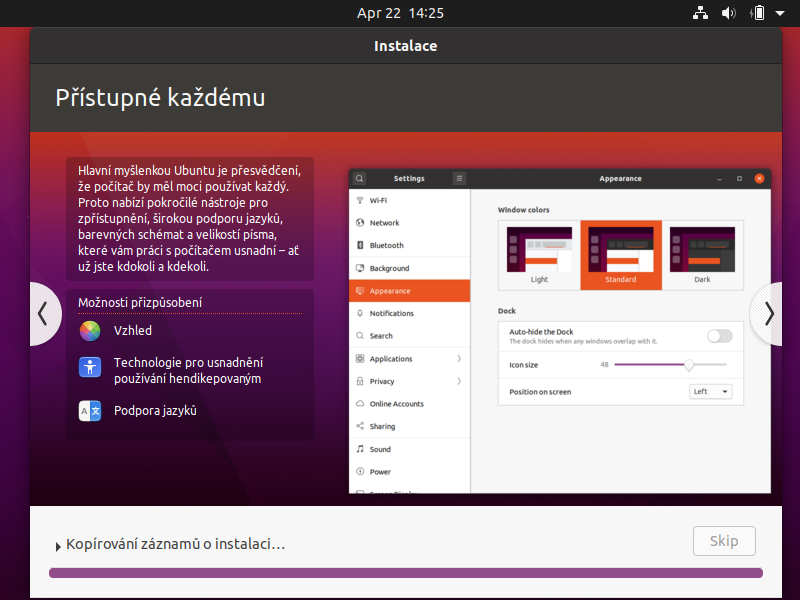800x600 pixels.
Task: Expand the Privacy row chevron
Action: coord(459,381)
